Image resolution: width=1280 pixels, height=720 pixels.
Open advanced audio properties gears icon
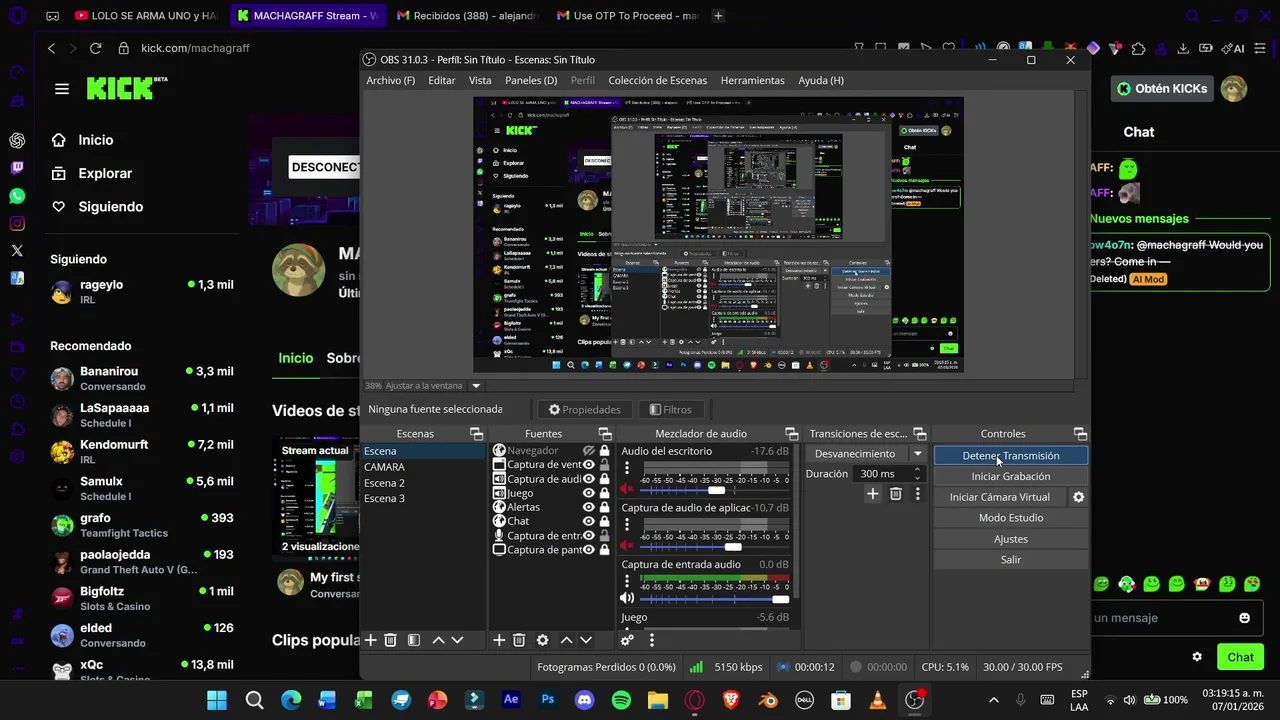[627, 640]
